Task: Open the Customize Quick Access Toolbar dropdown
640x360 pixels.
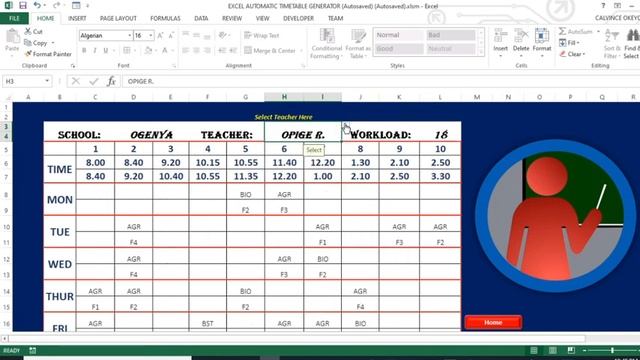Action: tap(88, 6)
